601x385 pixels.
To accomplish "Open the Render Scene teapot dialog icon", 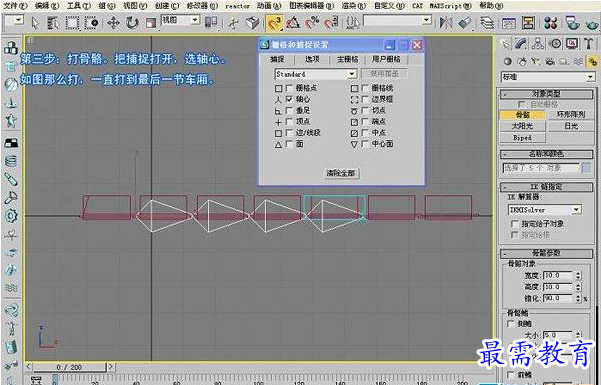I will pos(573,23).
